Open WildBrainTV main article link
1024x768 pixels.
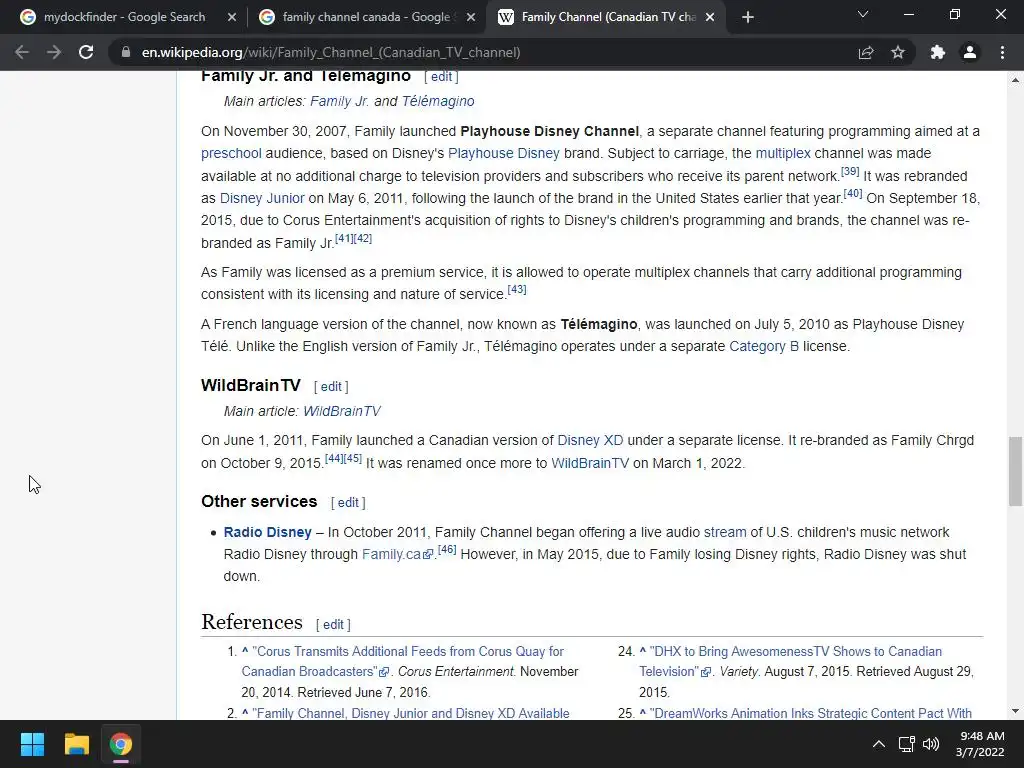click(x=342, y=411)
